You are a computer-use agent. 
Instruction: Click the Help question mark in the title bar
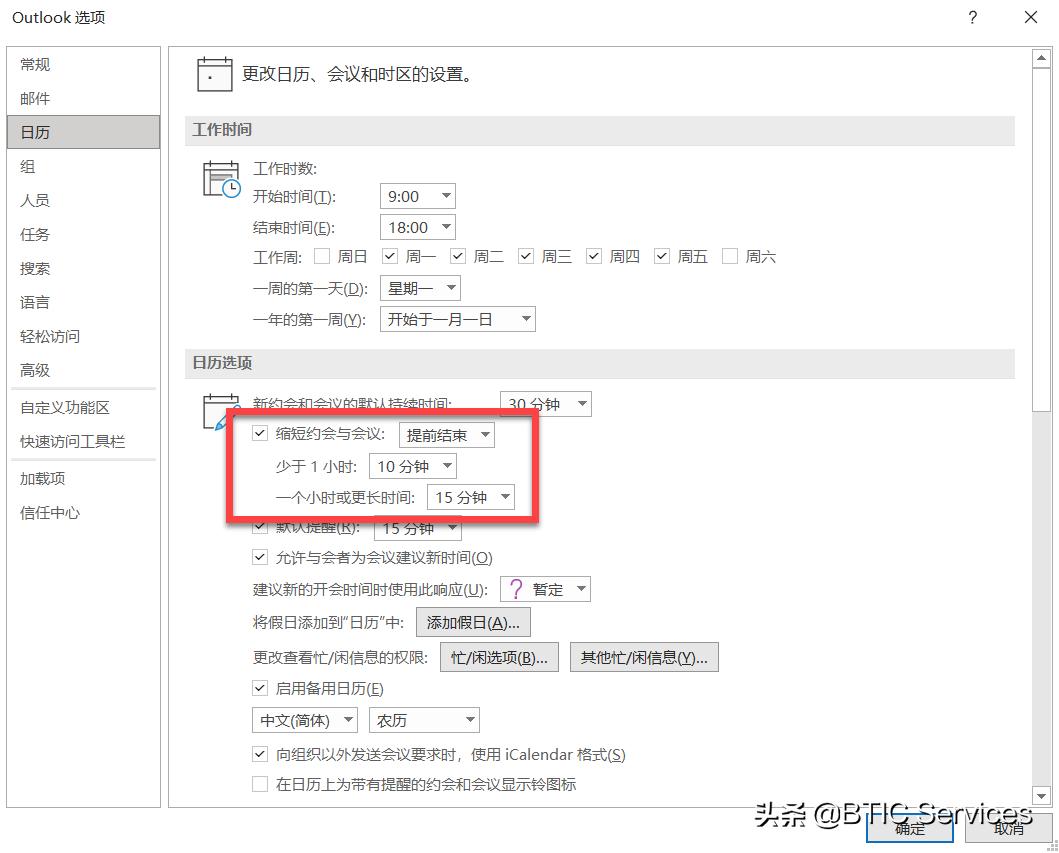[x=971, y=17]
